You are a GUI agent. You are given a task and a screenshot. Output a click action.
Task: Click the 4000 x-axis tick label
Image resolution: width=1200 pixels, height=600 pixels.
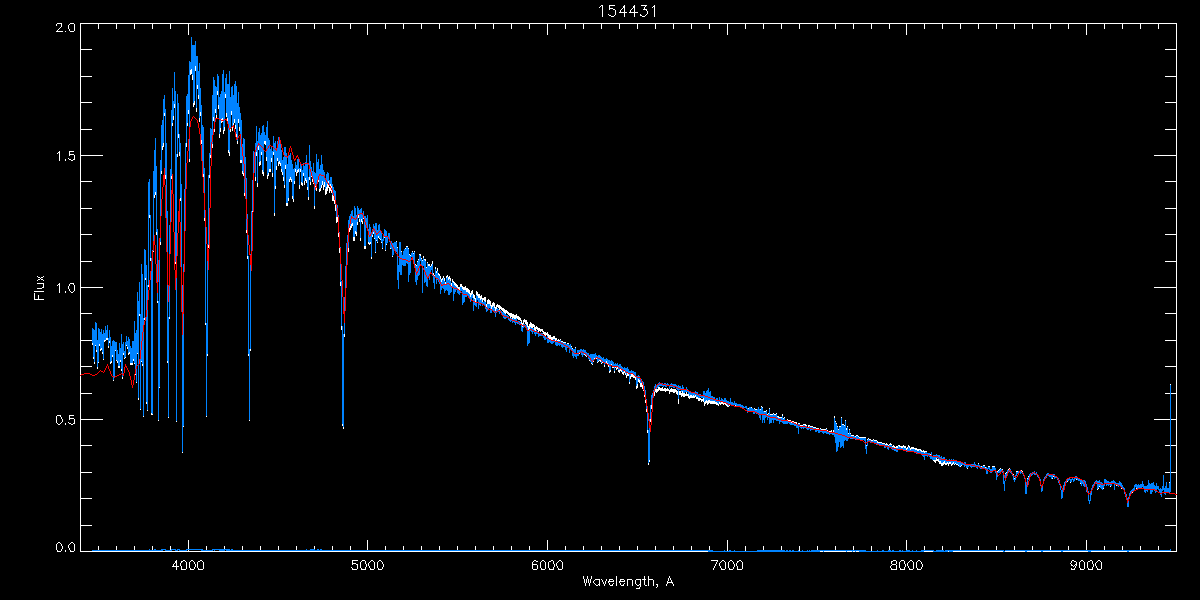(187, 563)
